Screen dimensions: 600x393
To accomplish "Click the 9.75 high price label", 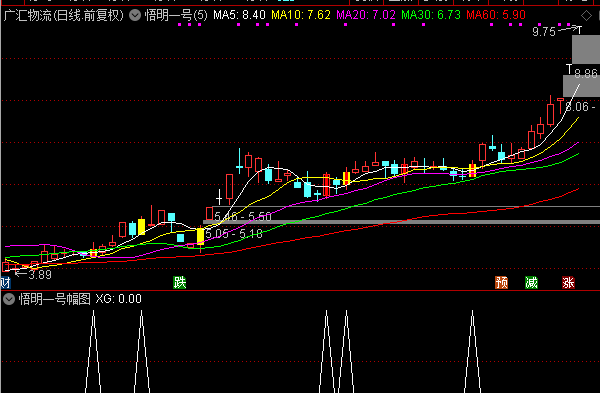I will (x=544, y=32).
